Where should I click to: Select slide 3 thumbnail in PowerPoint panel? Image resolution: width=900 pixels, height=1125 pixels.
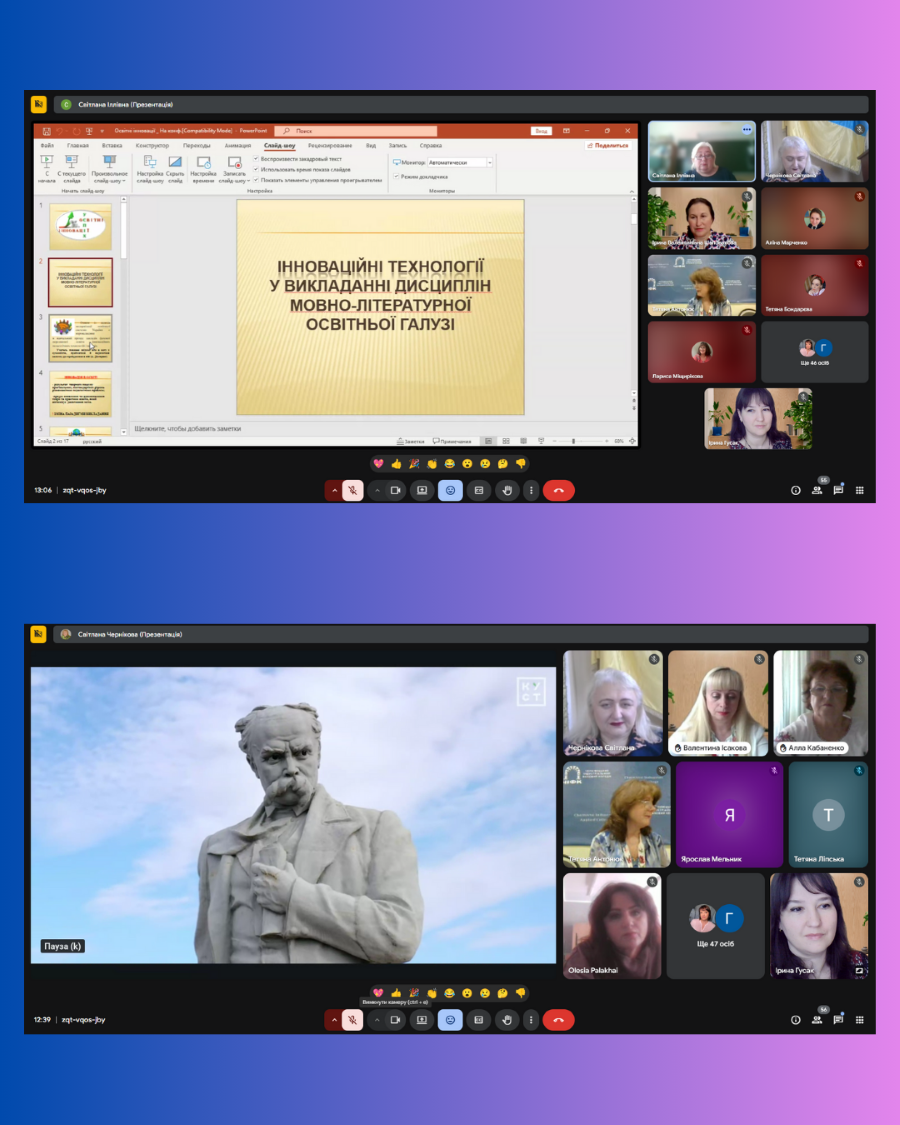click(81, 338)
